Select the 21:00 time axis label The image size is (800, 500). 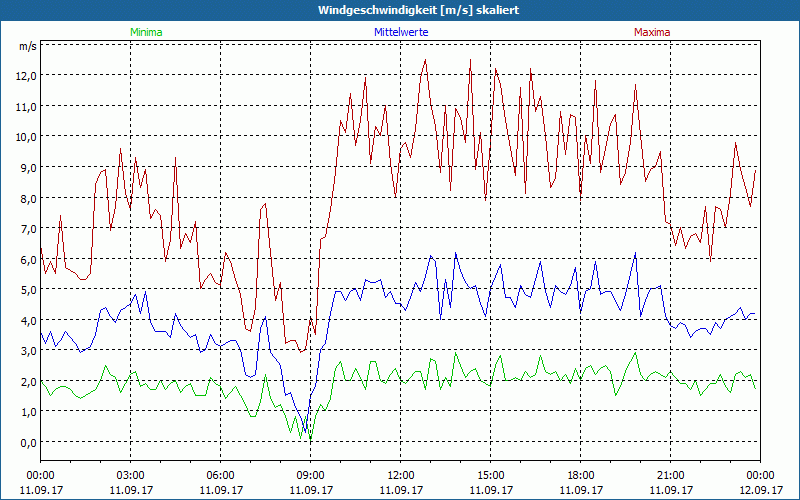point(670,475)
